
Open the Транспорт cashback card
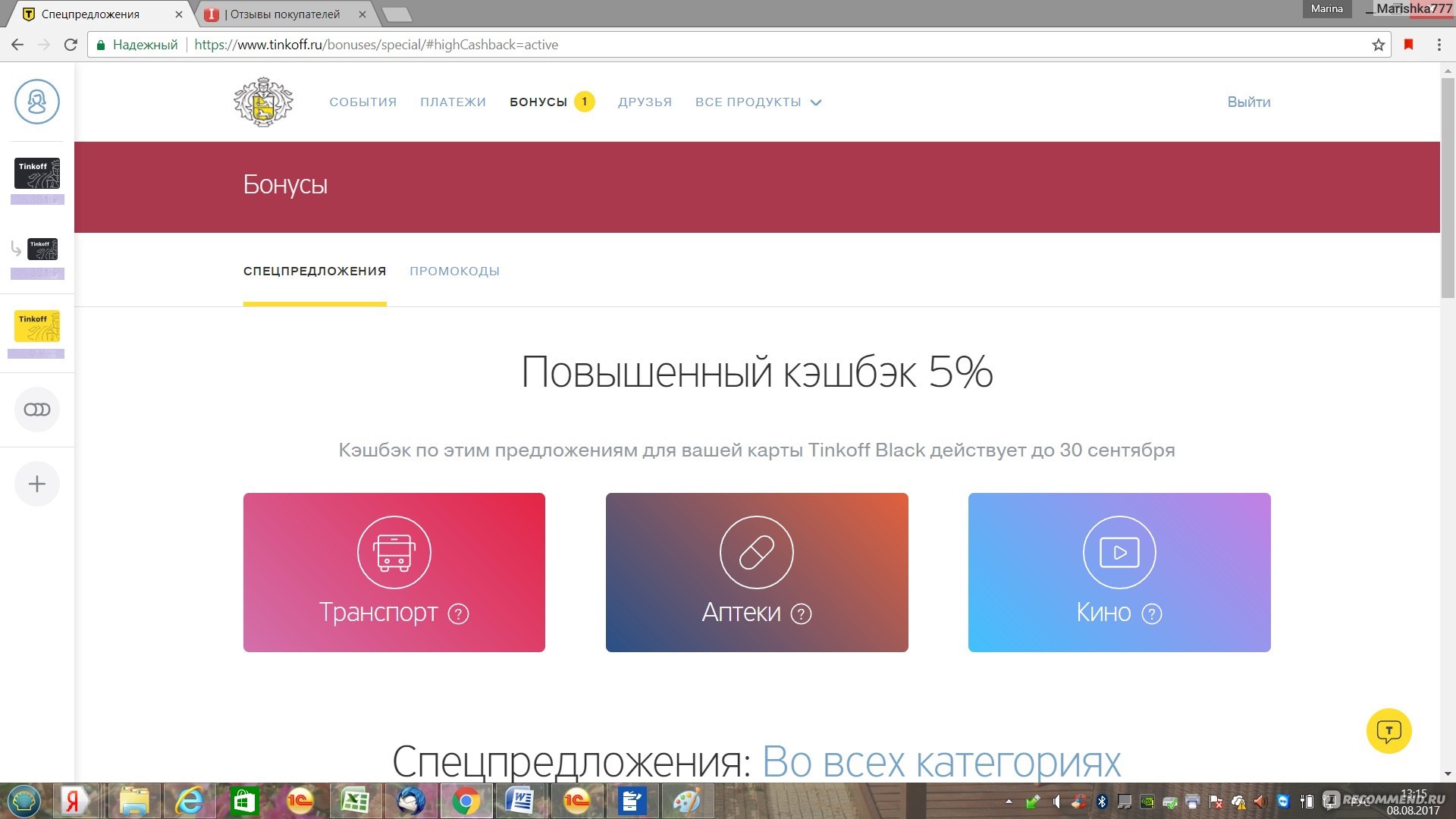(x=394, y=573)
